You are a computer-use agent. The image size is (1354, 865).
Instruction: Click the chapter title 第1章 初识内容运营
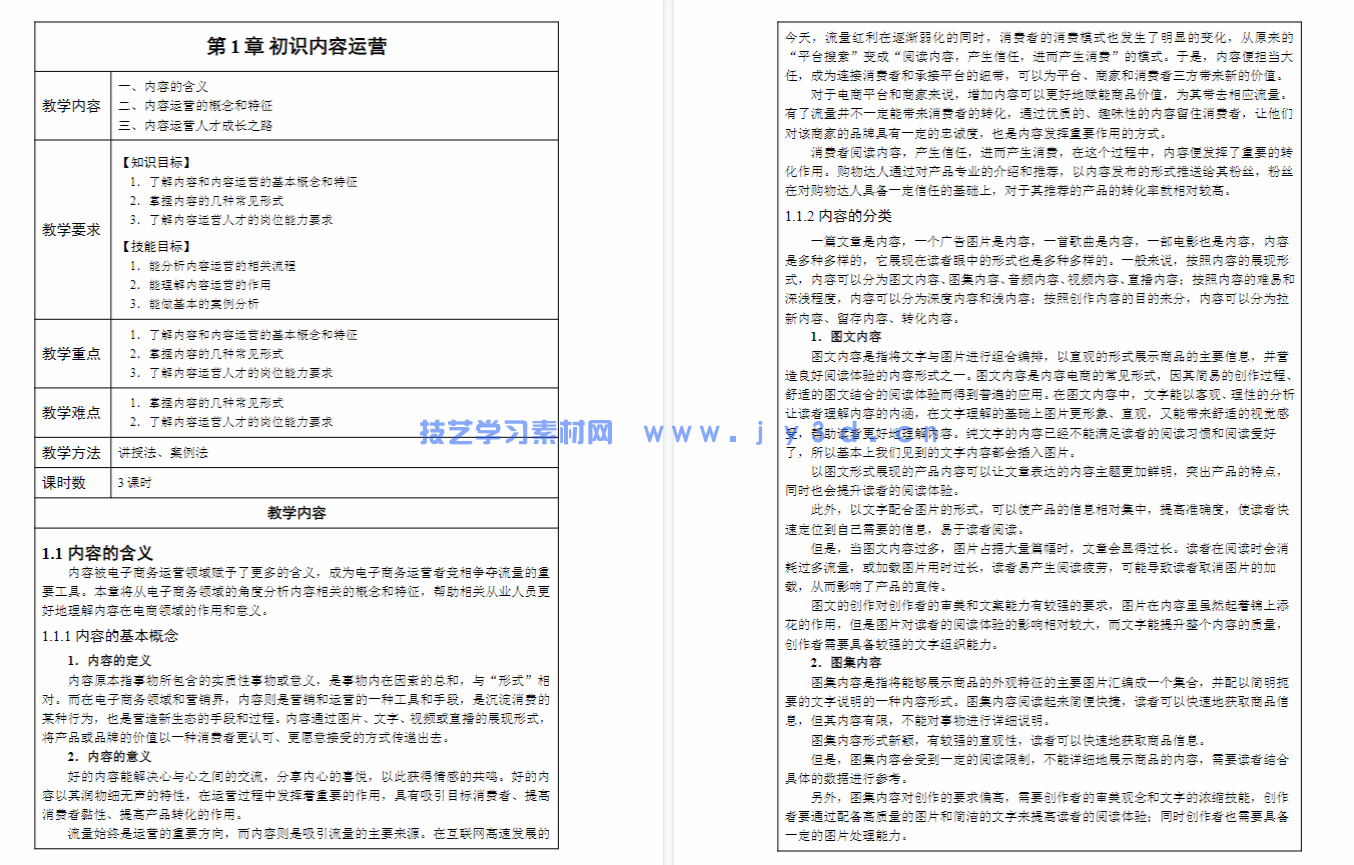coord(297,45)
